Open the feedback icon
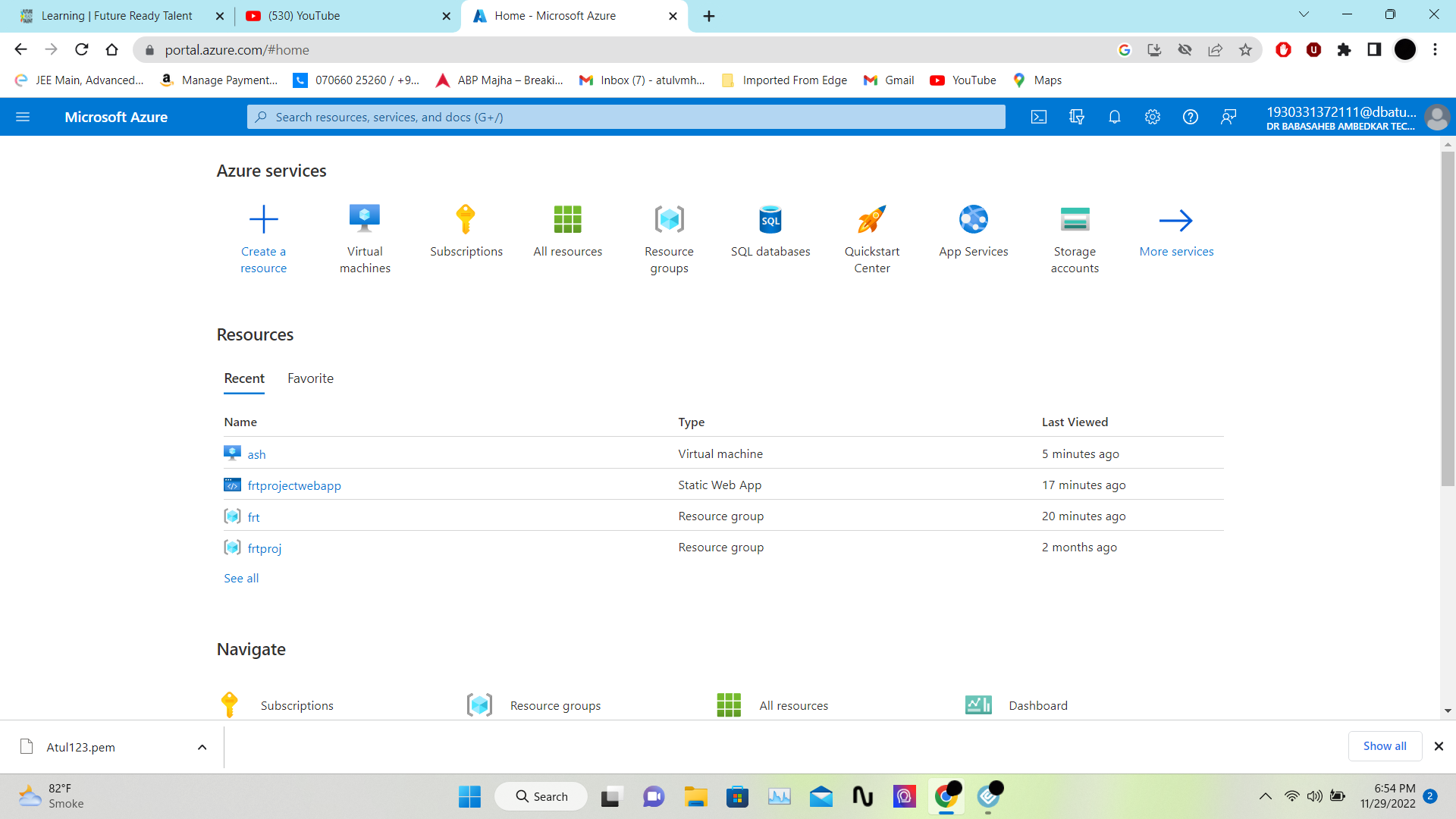The height and width of the screenshot is (819, 1456). (1228, 117)
